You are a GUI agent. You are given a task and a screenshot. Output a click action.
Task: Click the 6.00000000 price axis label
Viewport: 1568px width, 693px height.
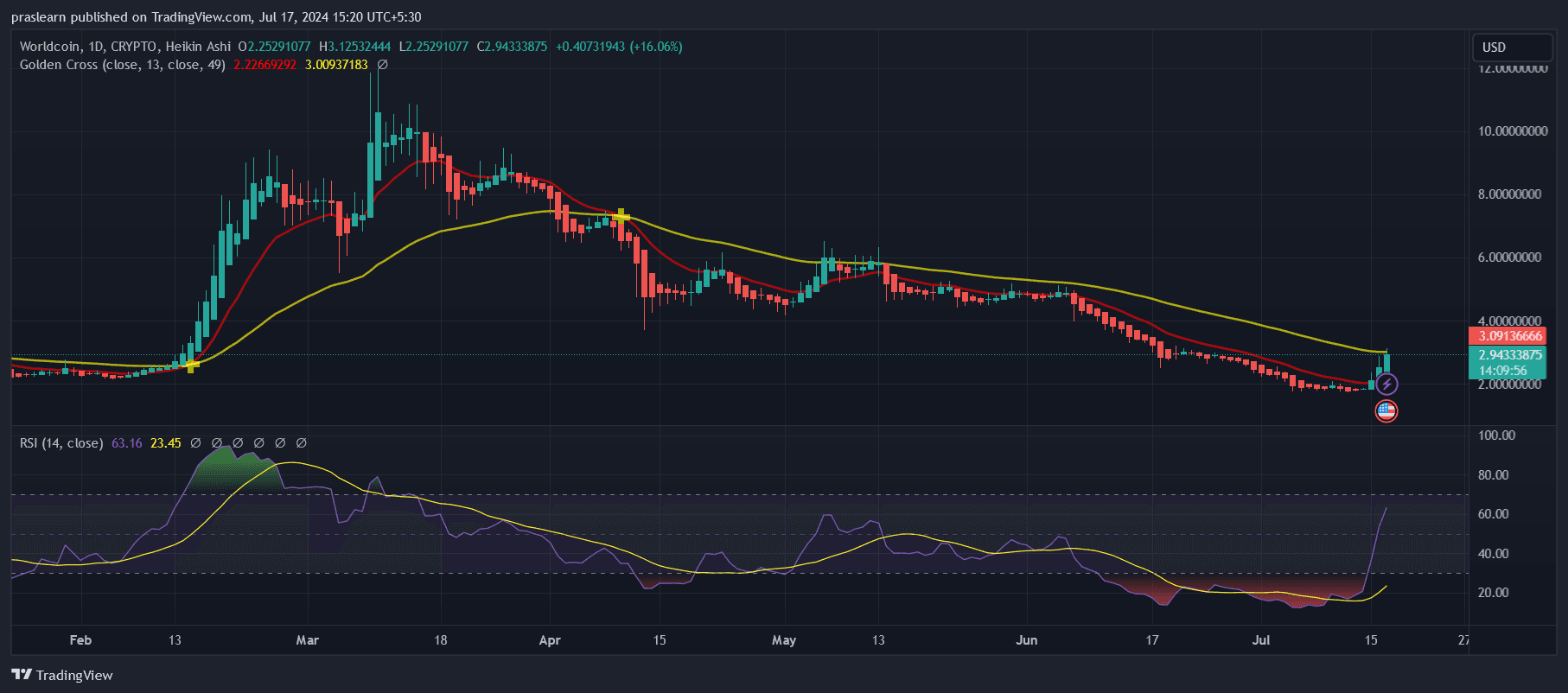pyautogui.click(x=1509, y=257)
